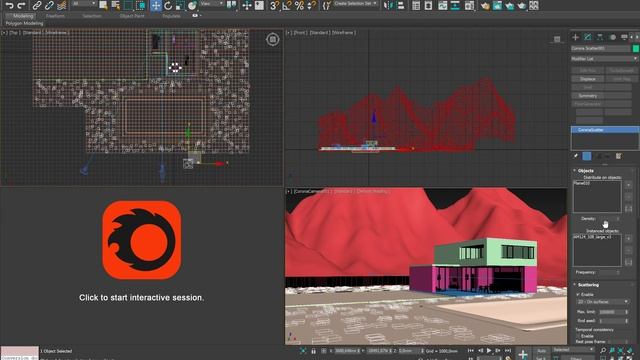The width and height of the screenshot is (640, 360).
Task: Toggle the Scene Explorer icon
Action: coord(416,5)
